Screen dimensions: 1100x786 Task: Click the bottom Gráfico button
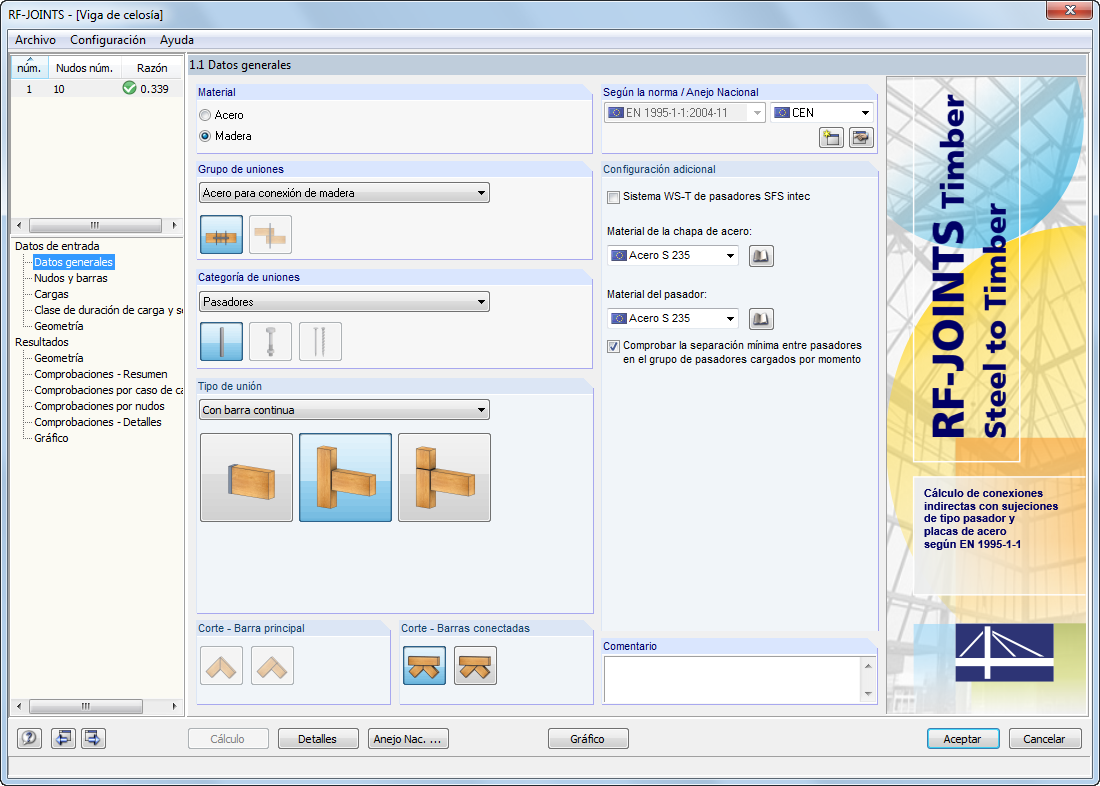[588, 739]
